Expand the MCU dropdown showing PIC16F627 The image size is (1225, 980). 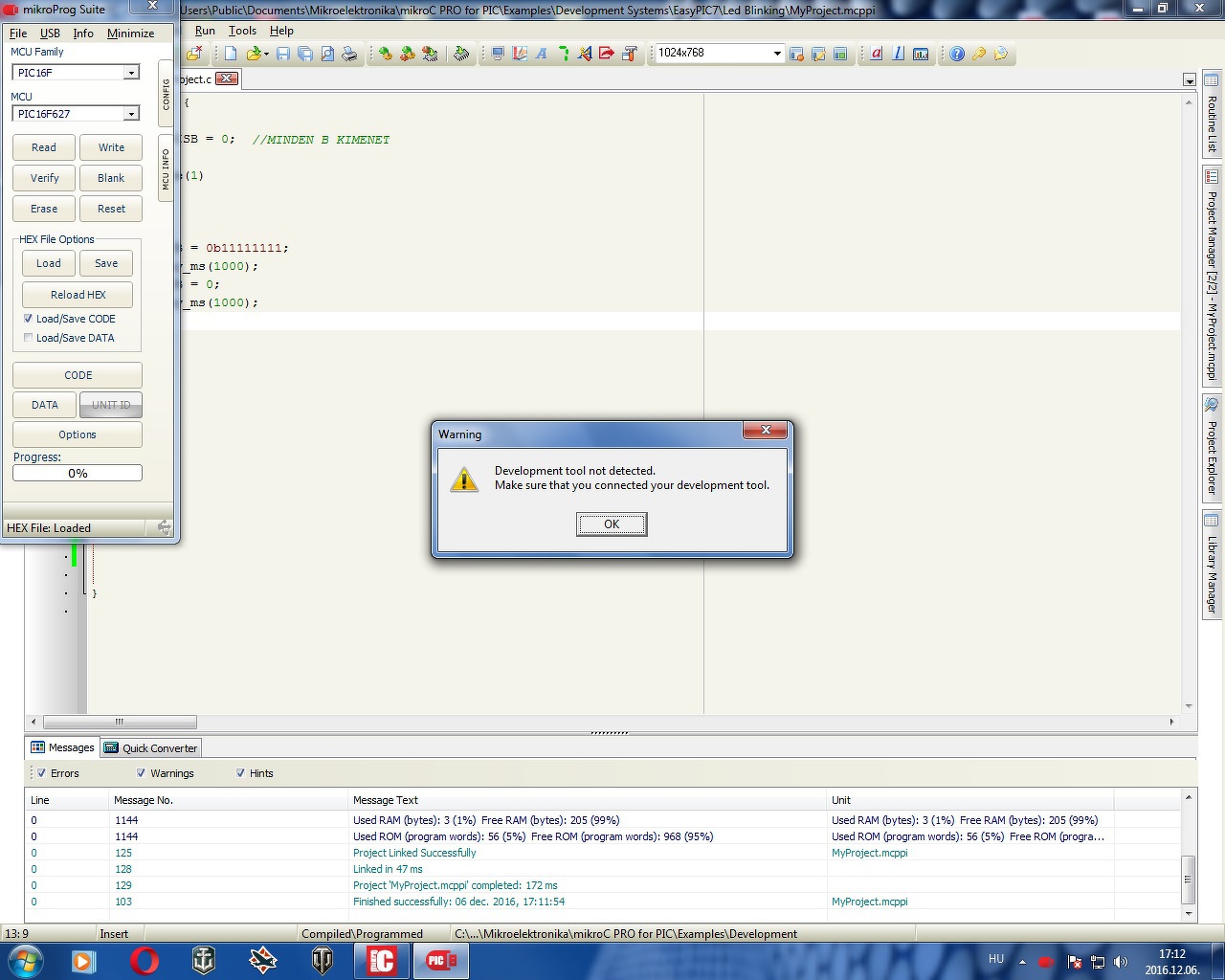131,114
